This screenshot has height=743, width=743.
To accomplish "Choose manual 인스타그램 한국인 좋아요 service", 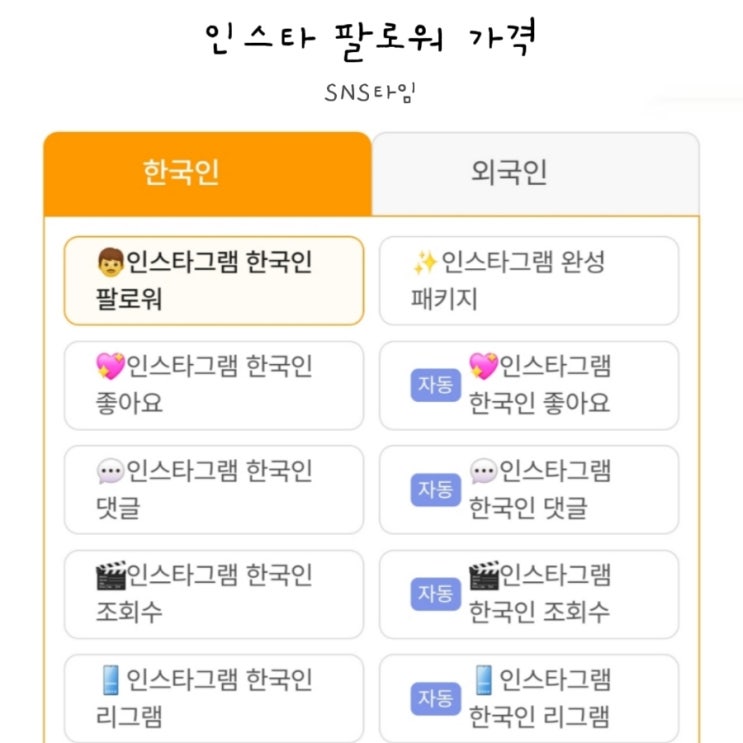I will point(213,385).
